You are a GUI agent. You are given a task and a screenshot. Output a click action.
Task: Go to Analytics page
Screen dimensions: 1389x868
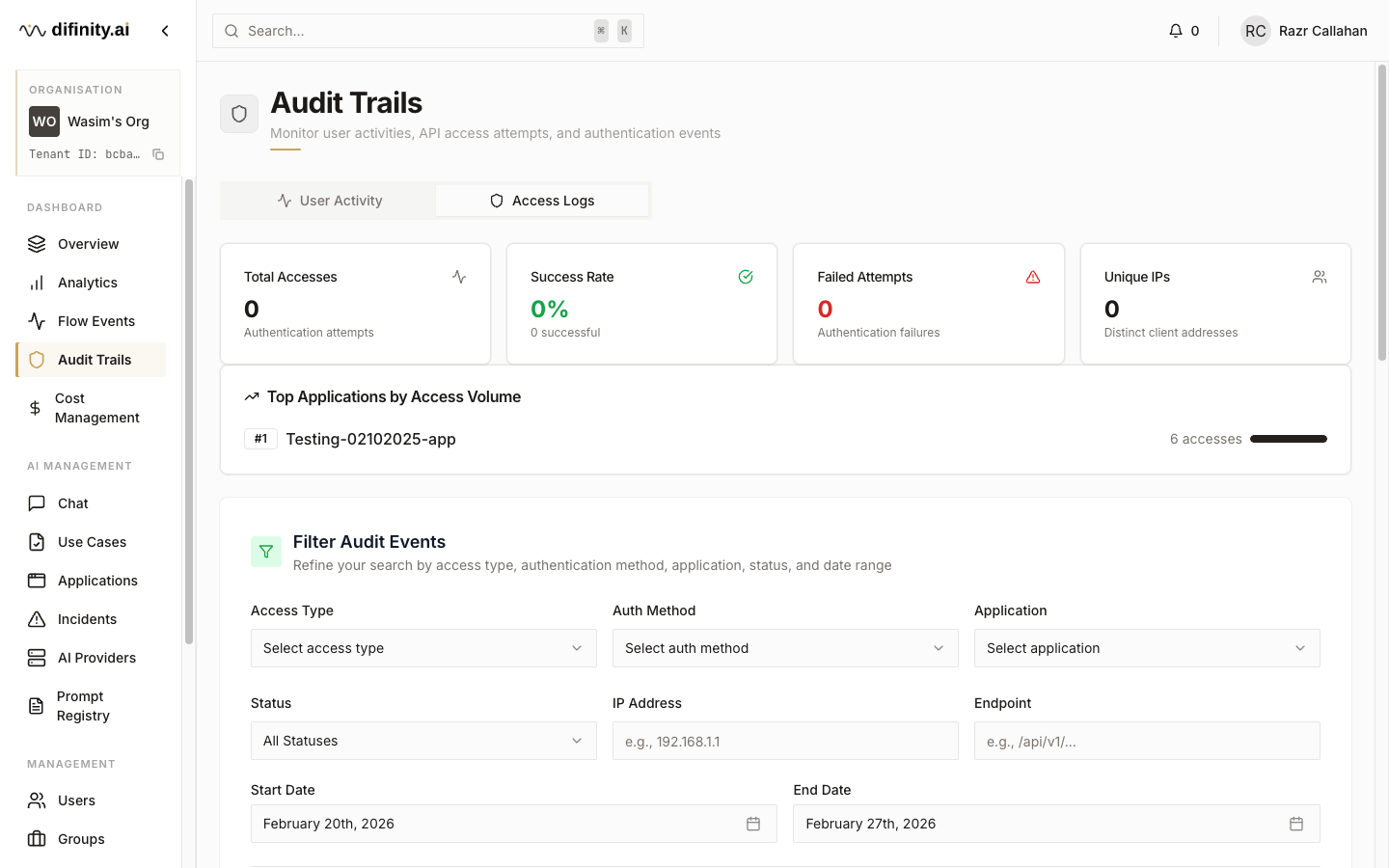(91, 283)
